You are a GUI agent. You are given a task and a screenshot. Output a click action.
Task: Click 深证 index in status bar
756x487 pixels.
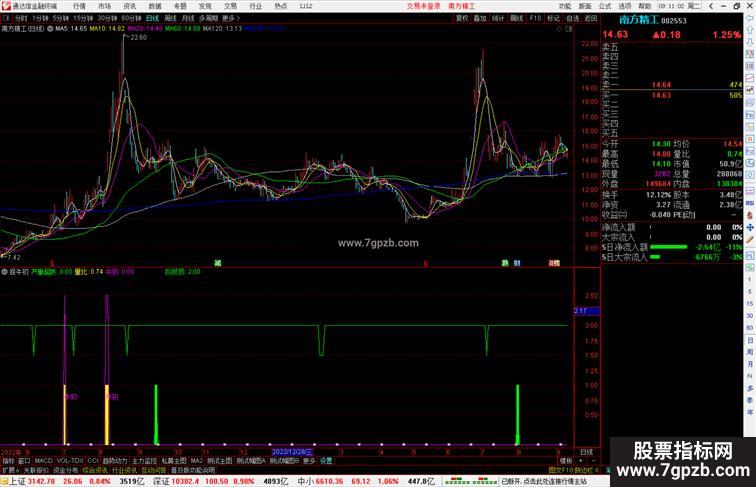point(161,481)
